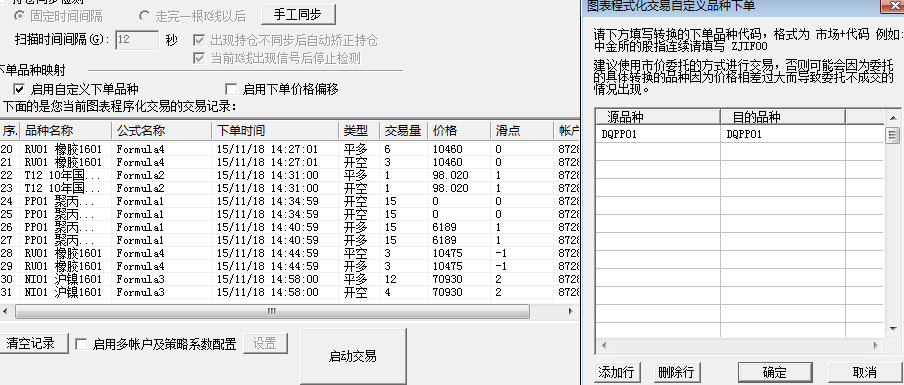Click the 类型 column header
Image resolution: width=904 pixels, height=385 pixels.
[359, 131]
